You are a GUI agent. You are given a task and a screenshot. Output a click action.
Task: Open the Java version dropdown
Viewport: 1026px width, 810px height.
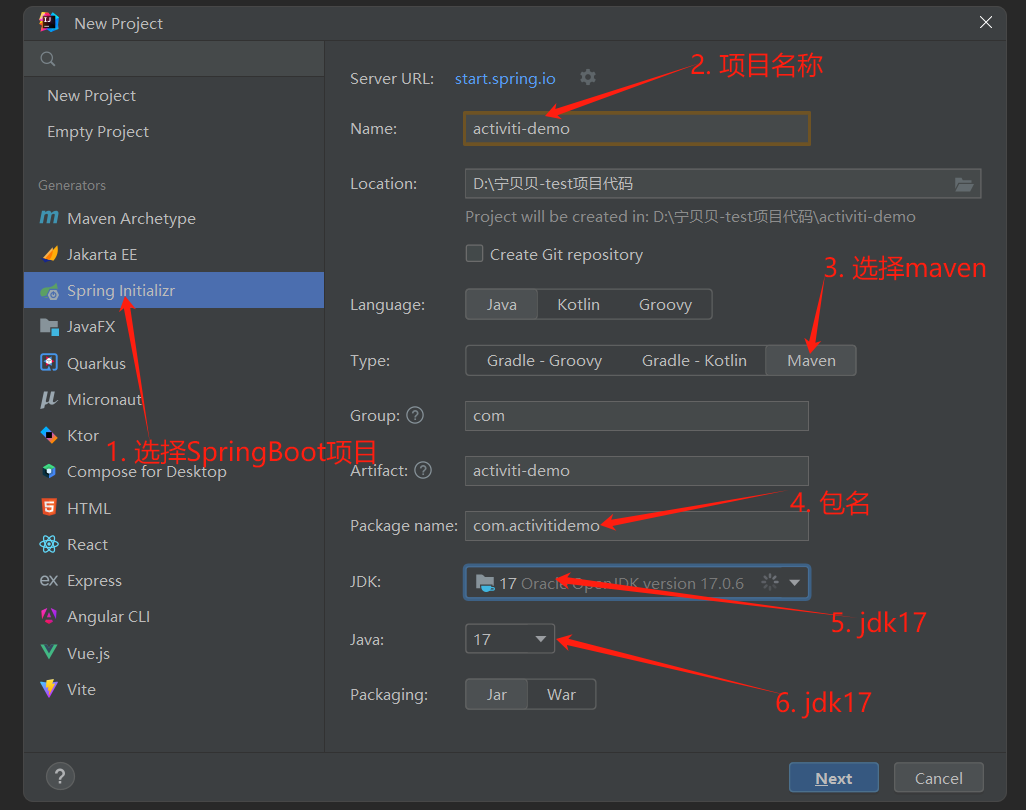point(510,639)
